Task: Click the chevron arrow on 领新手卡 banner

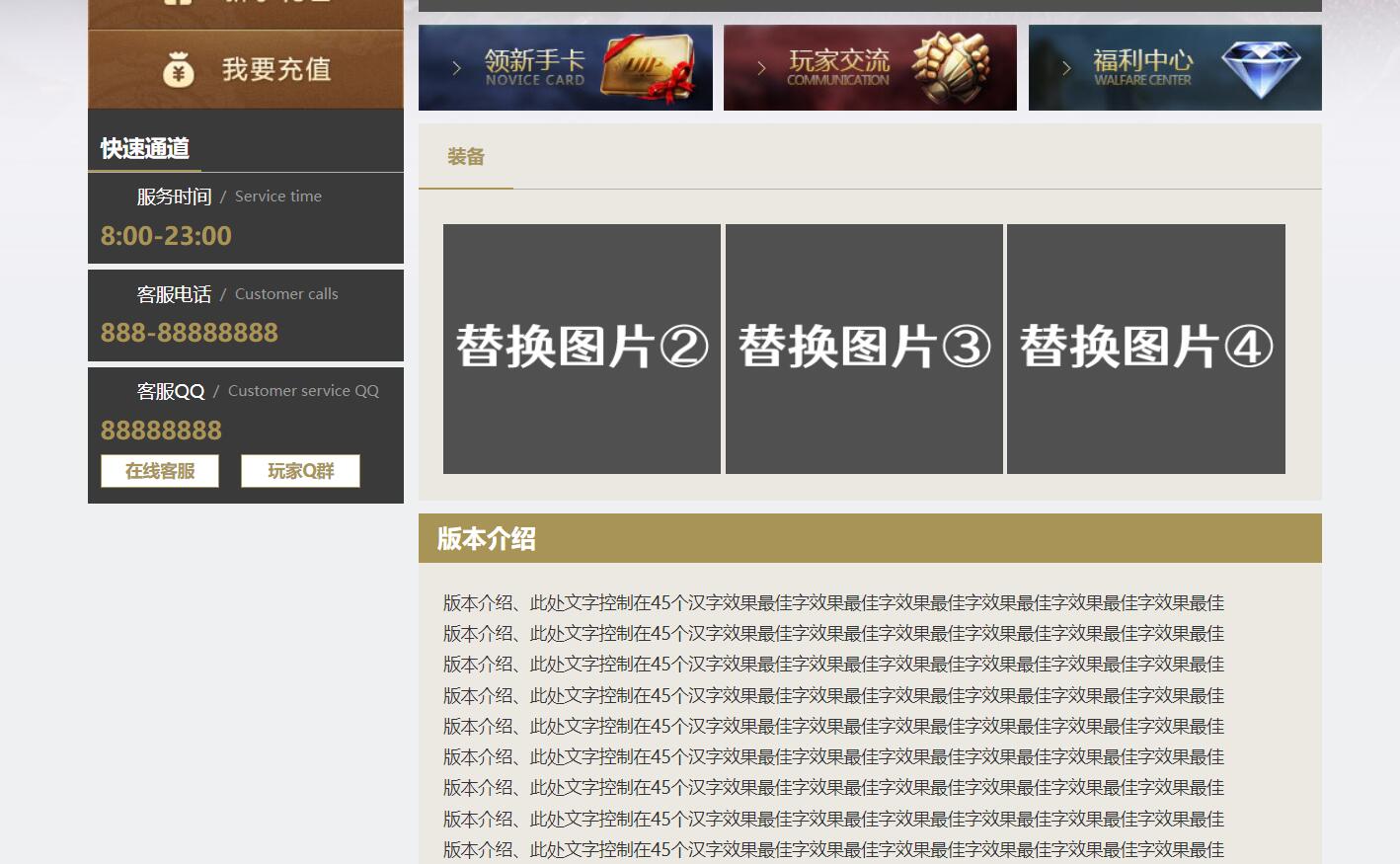Action: (x=456, y=68)
